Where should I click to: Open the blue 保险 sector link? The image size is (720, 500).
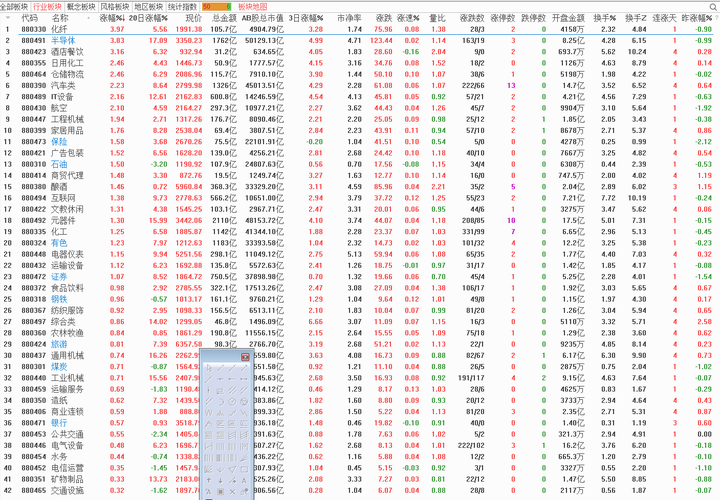point(59,141)
